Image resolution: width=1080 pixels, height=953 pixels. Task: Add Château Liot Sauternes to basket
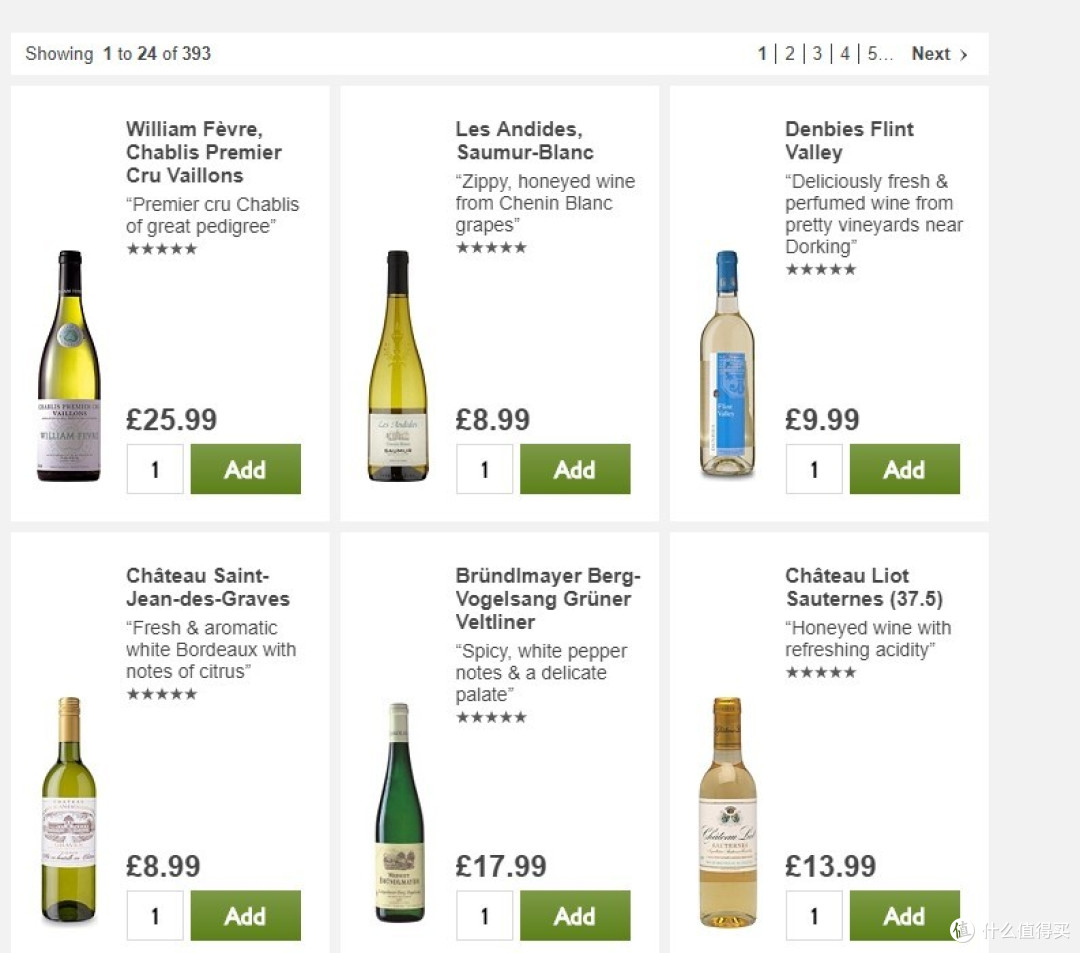pyautogui.click(x=904, y=915)
